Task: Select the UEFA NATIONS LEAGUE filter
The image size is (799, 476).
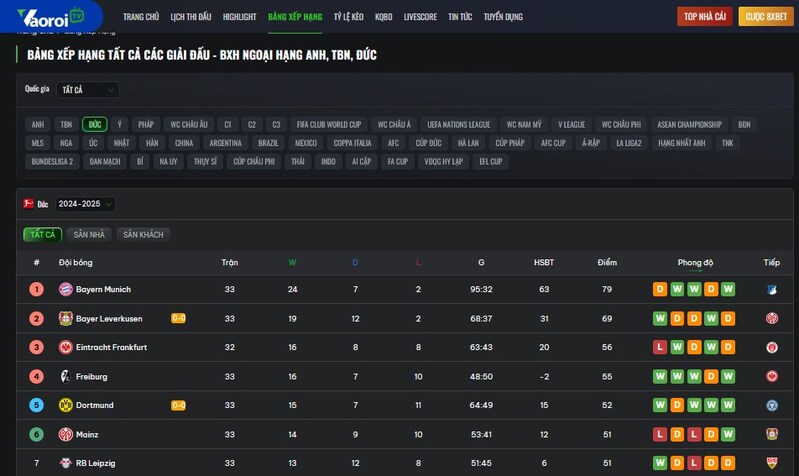Action: 459,124
